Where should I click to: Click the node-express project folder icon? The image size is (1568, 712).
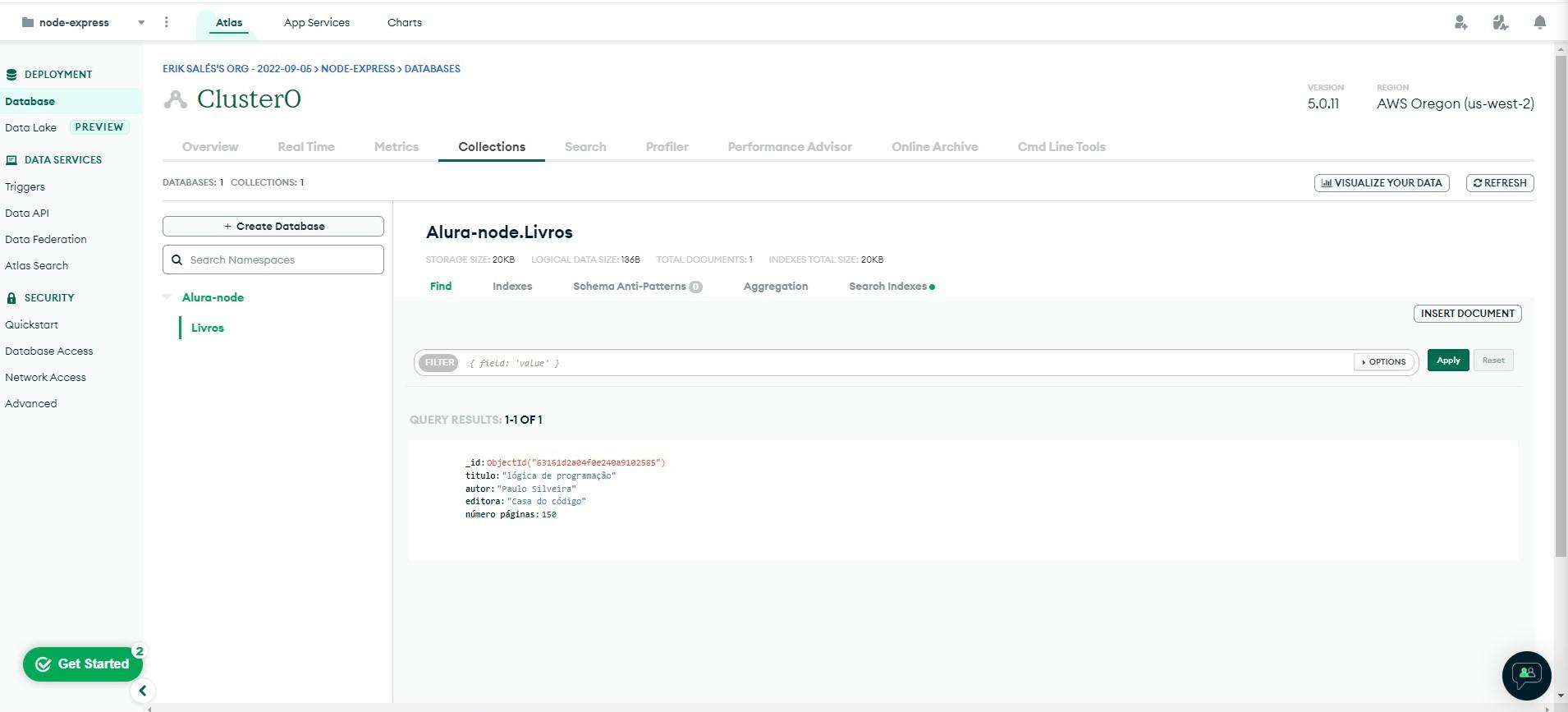click(28, 22)
